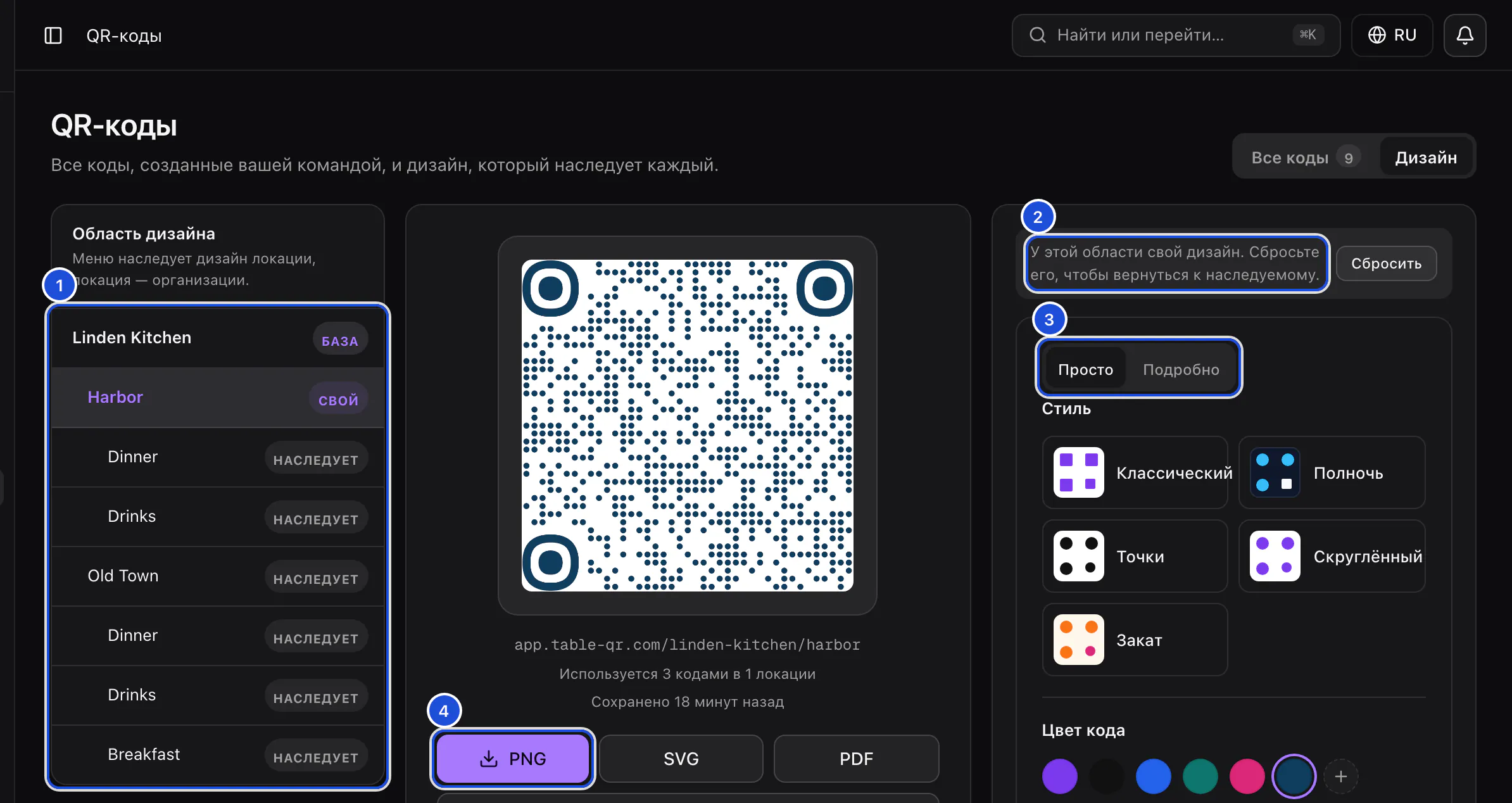Image resolution: width=1512 pixels, height=803 pixels.
Task: Open the Дизайн tab
Action: point(1426,157)
